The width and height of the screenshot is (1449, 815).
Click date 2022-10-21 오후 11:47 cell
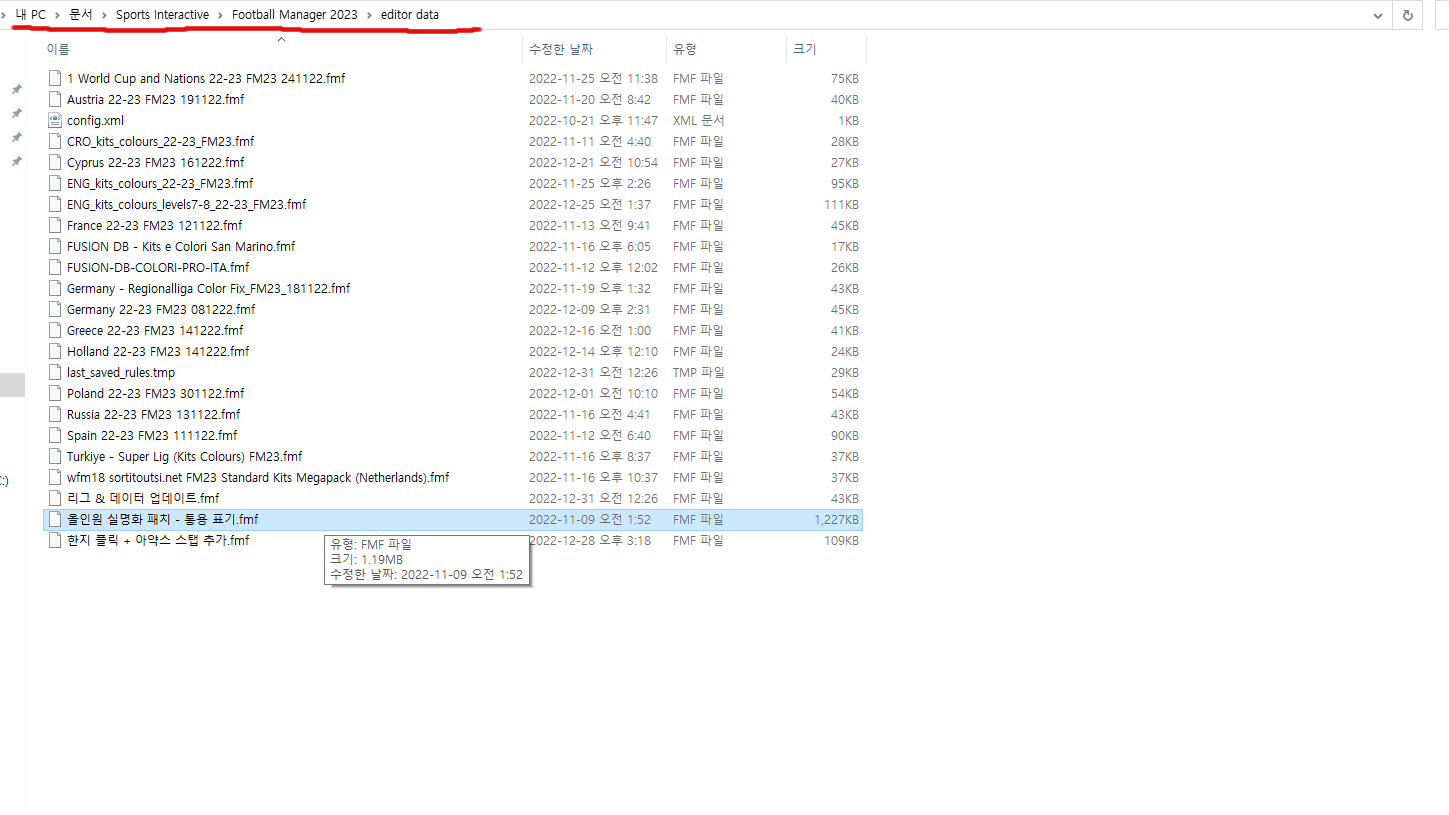pos(593,120)
